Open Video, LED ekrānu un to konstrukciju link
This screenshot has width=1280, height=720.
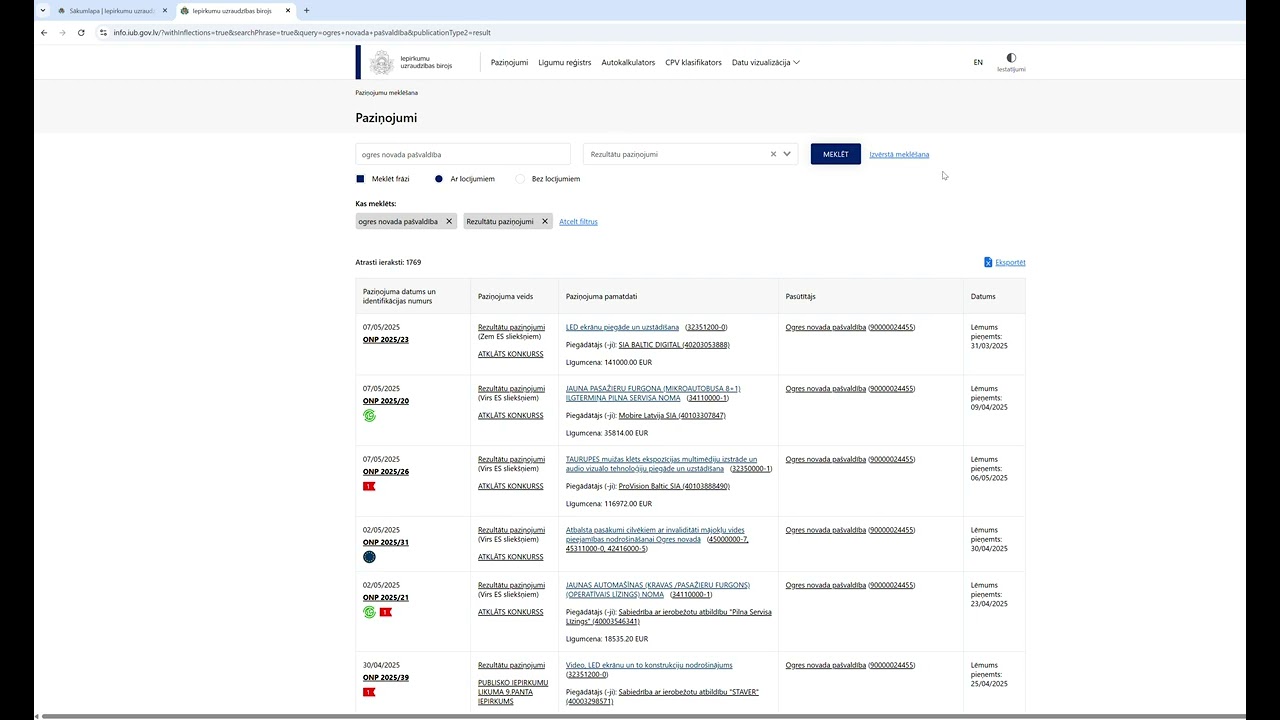(x=649, y=665)
